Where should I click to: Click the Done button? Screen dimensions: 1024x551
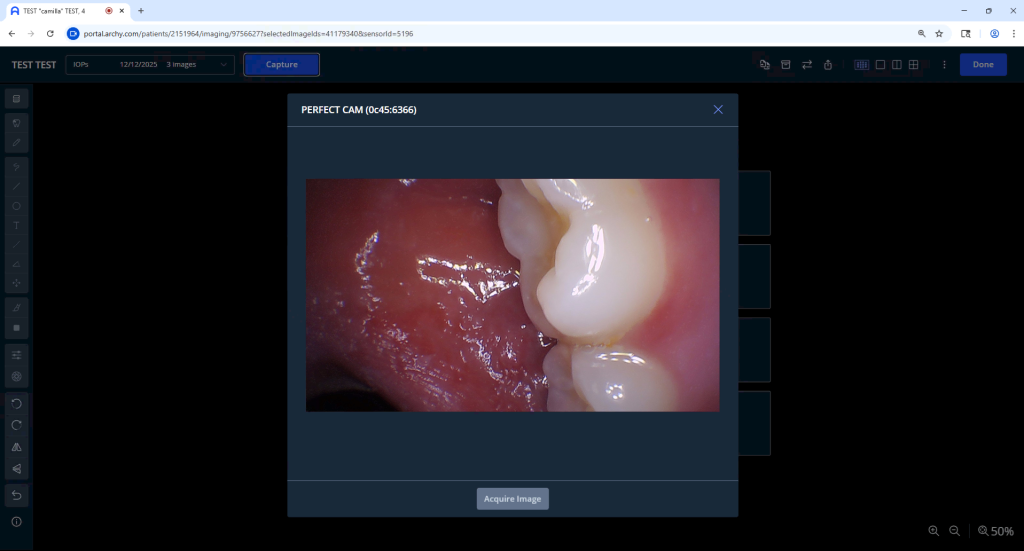(x=982, y=65)
